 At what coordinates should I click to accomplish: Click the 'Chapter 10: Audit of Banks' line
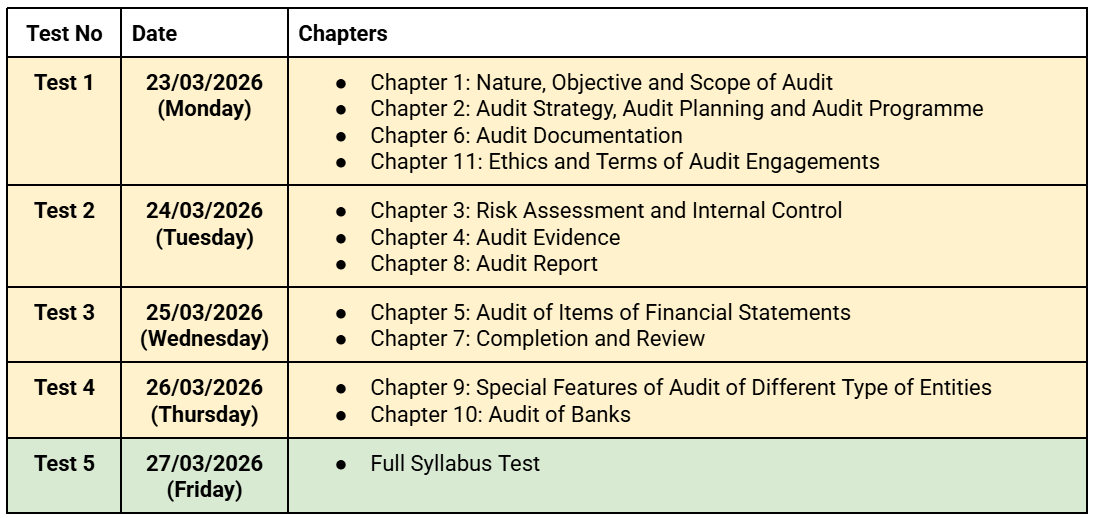click(500, 413)
